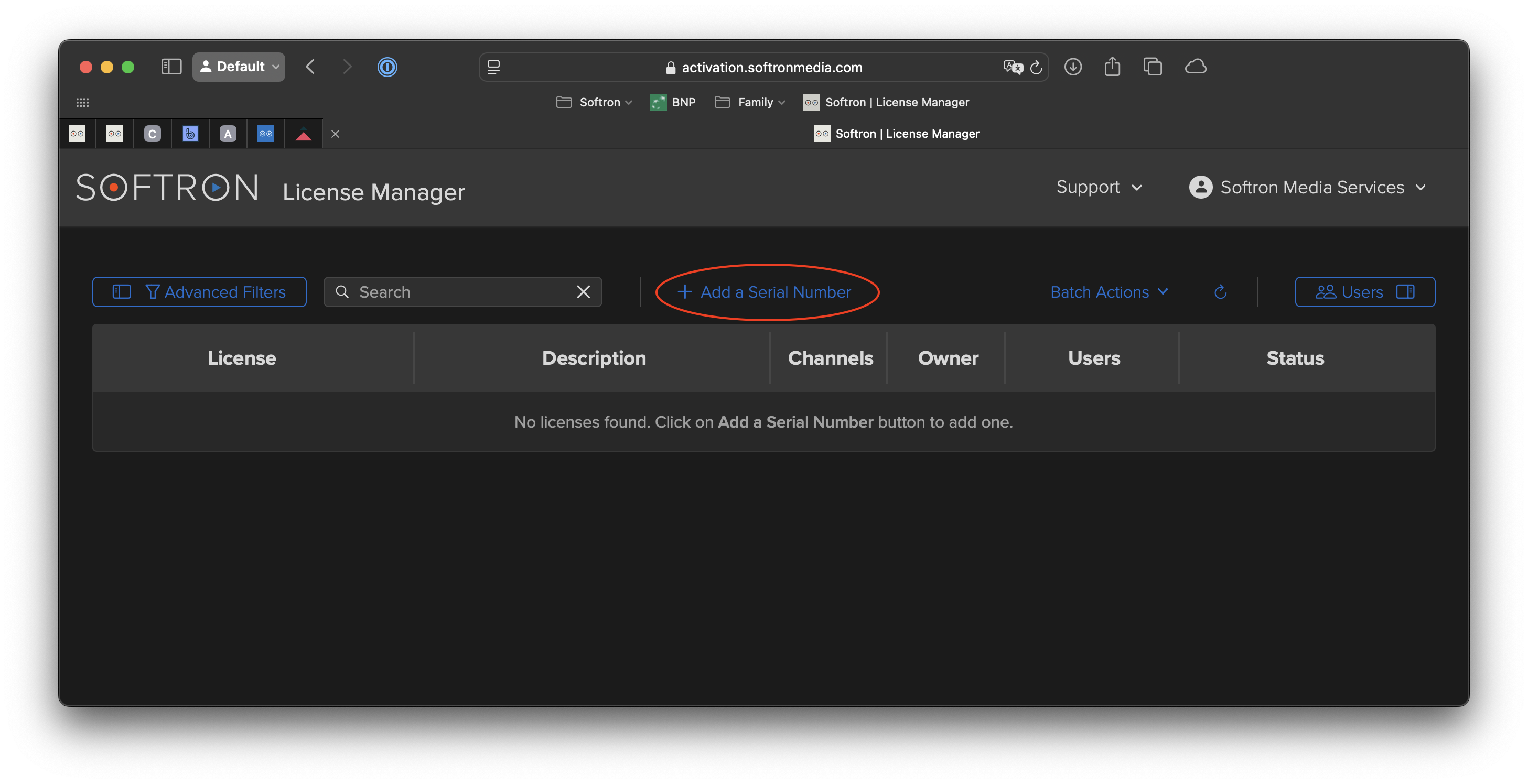The width and height of the screenshot is (1528, 784).
Task: Open the BNP bookmark
Action: click(x=673, y=102)
